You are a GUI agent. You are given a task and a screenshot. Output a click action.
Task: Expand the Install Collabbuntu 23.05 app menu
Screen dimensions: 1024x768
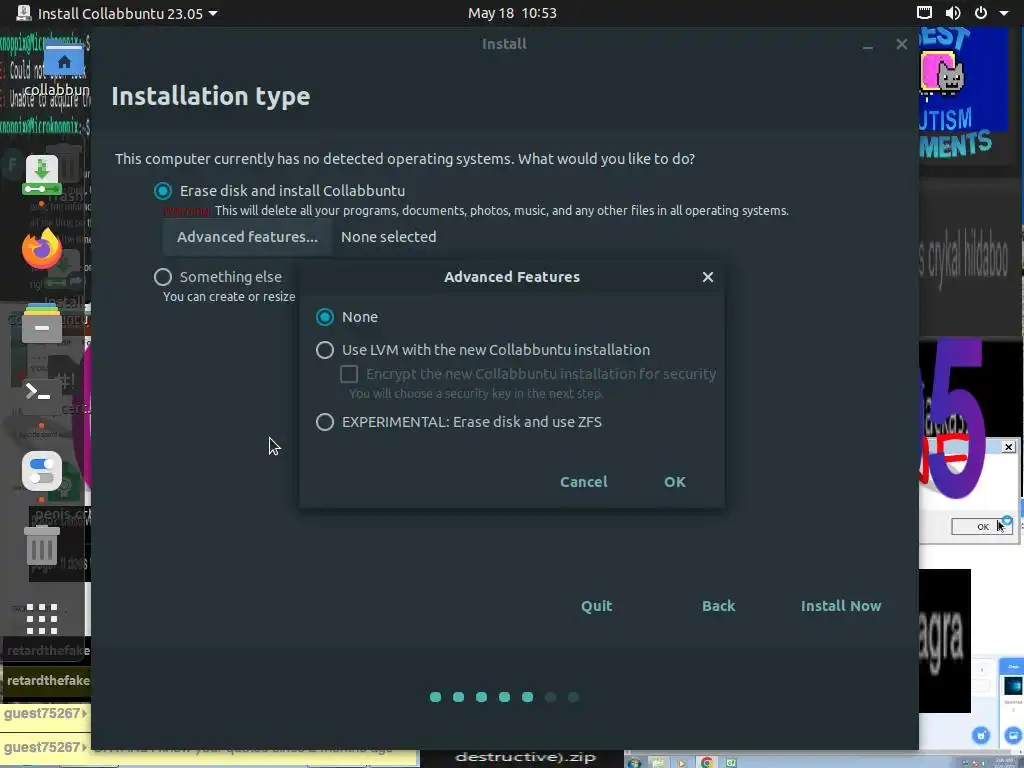(118, 13)
